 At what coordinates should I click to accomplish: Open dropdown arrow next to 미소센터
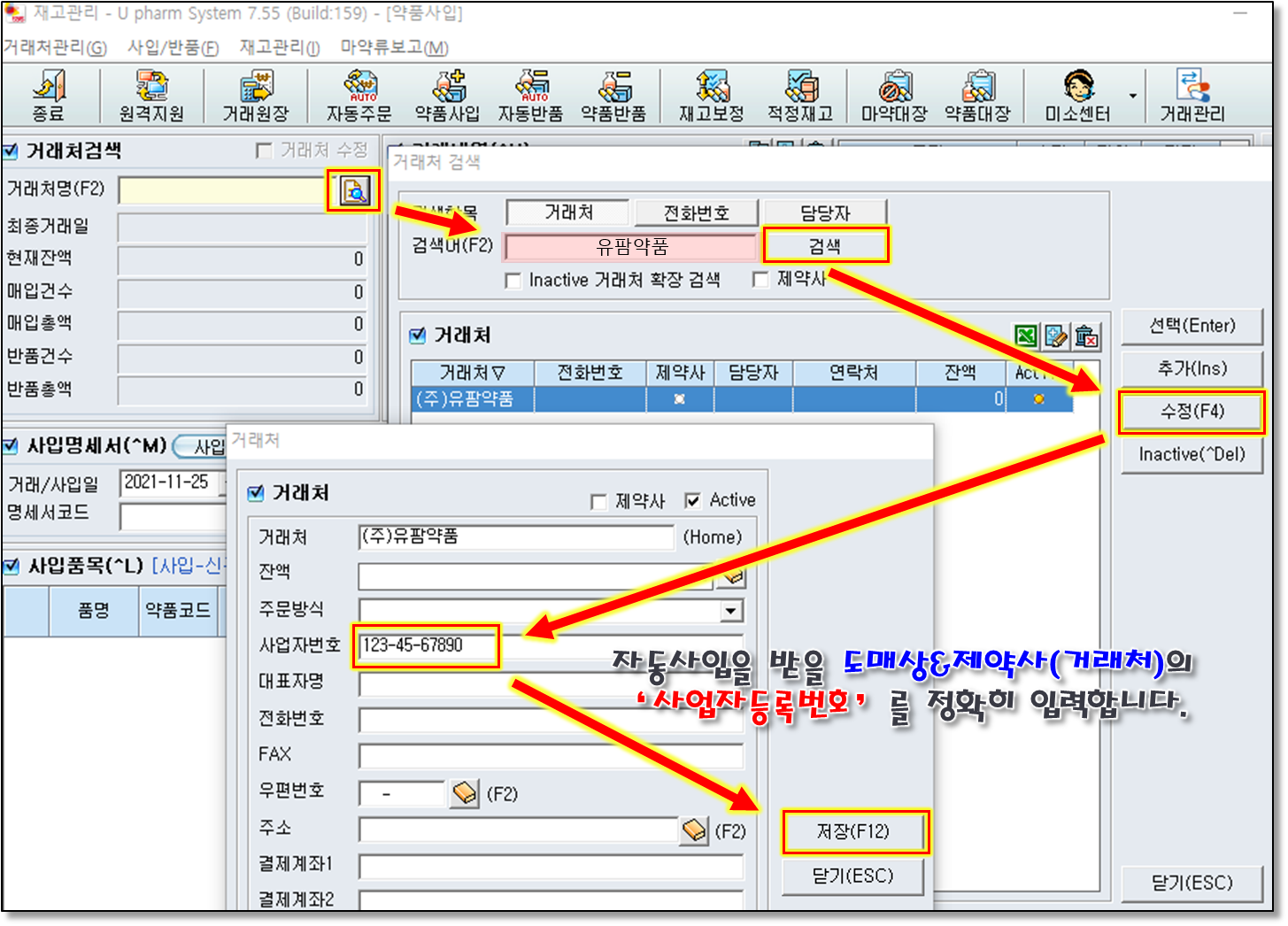1132,96
